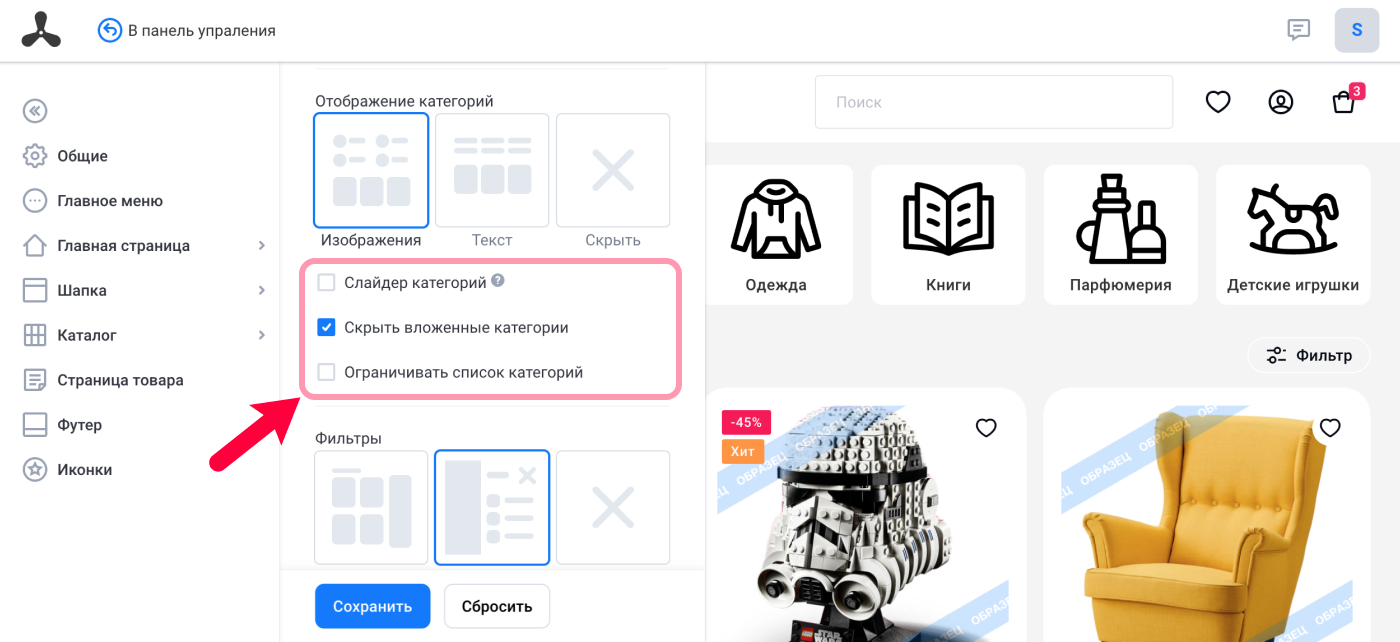The width and height of the screenshot is (1400, 642).
Task: Open the wishlist heart icon in header
Action: coord(1217,102)
